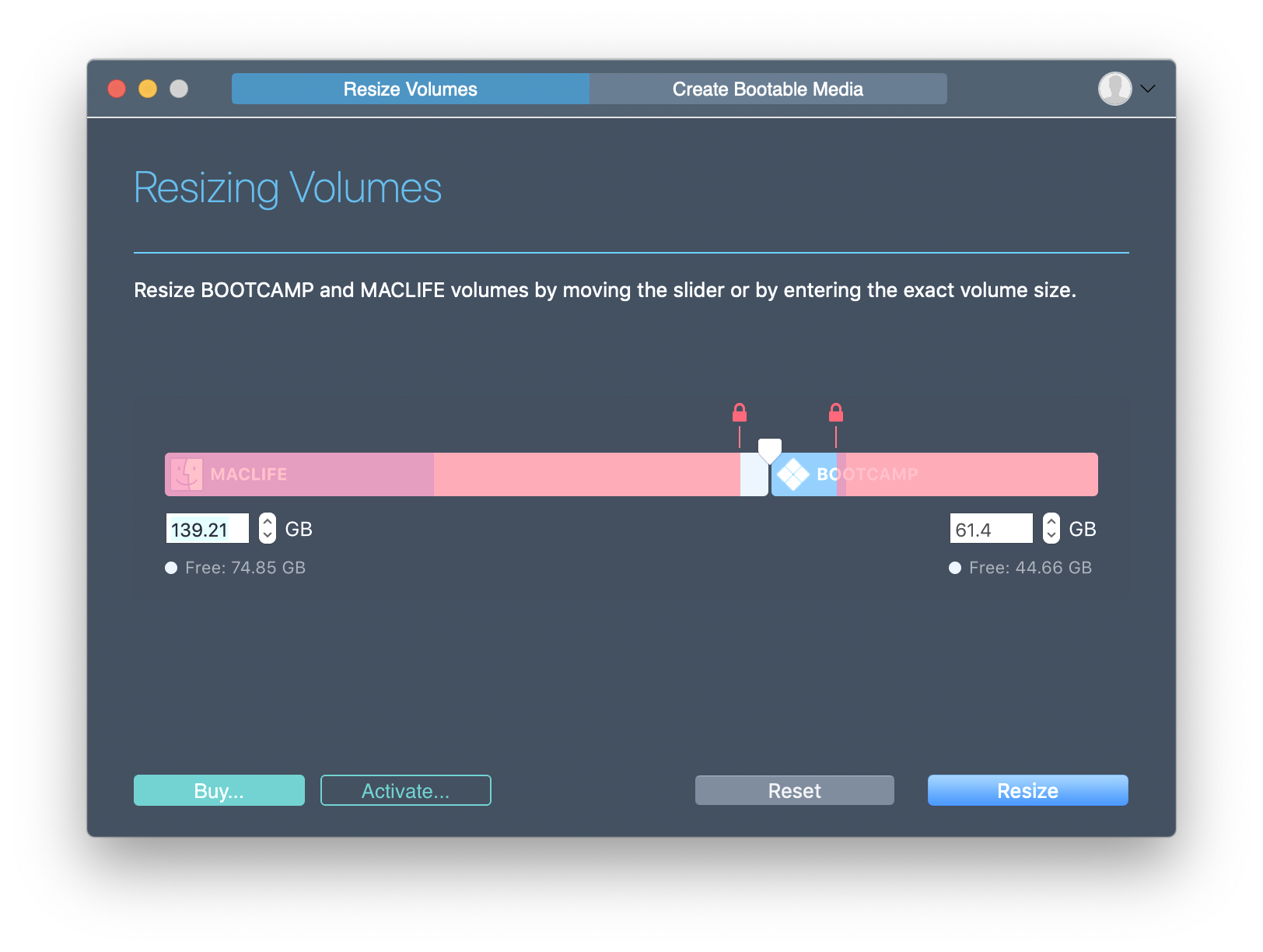
Task: Minimize the window with yellow button
Action: [x=148, y=89]
